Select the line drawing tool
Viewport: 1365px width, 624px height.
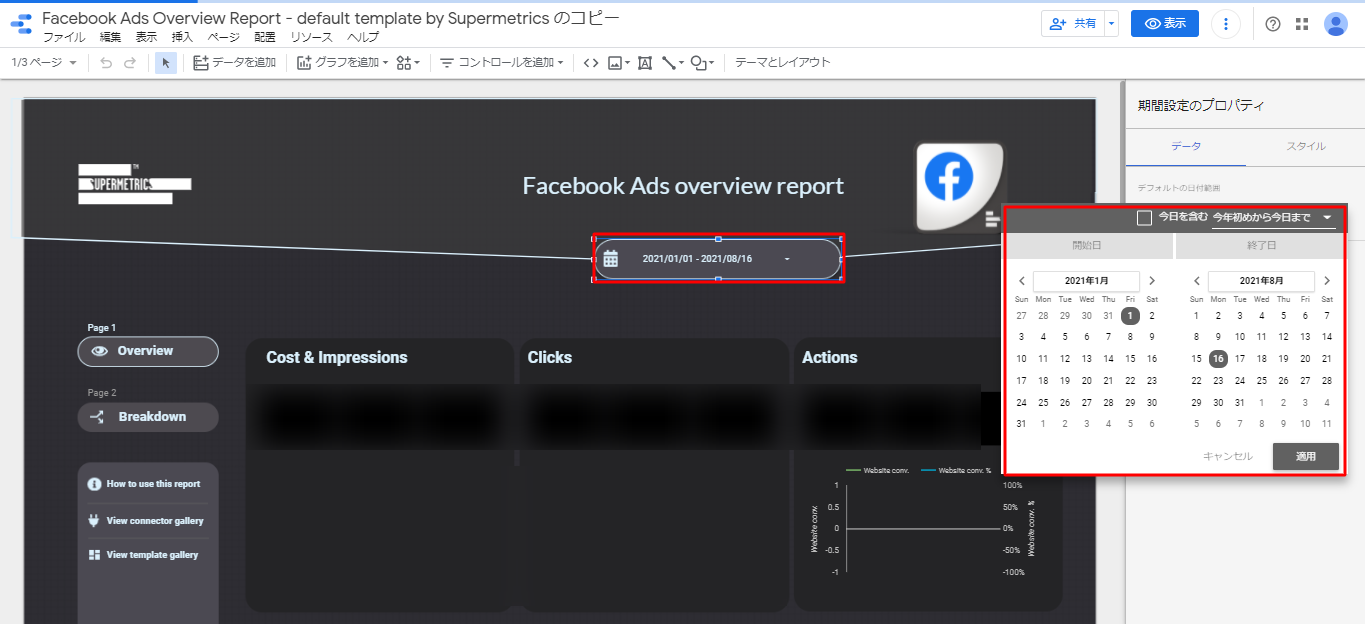672,63
